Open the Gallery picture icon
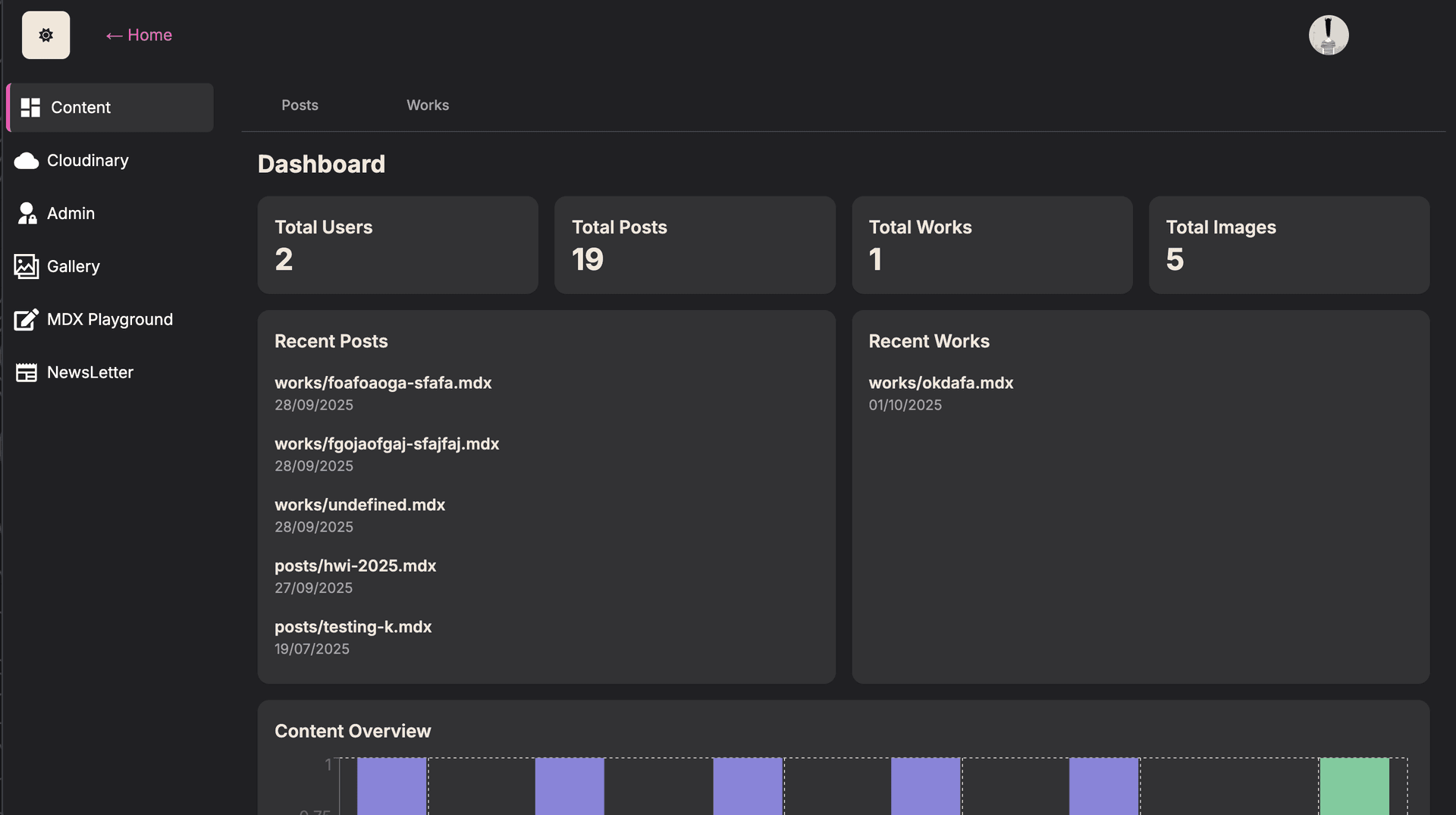The height and width of the screenshot is (815, 1456). 27,267
